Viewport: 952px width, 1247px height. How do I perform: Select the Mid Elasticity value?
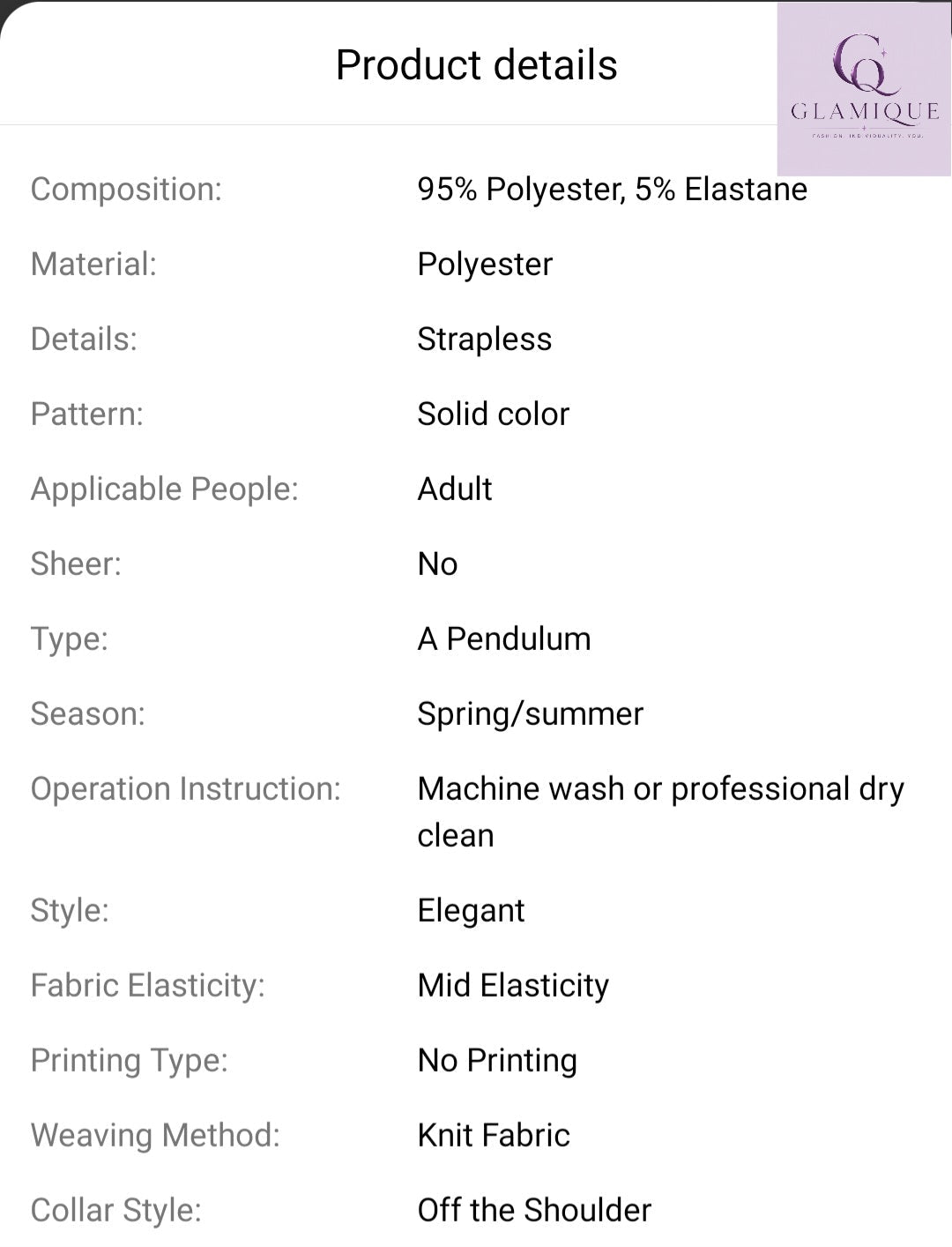coord(514,986)
